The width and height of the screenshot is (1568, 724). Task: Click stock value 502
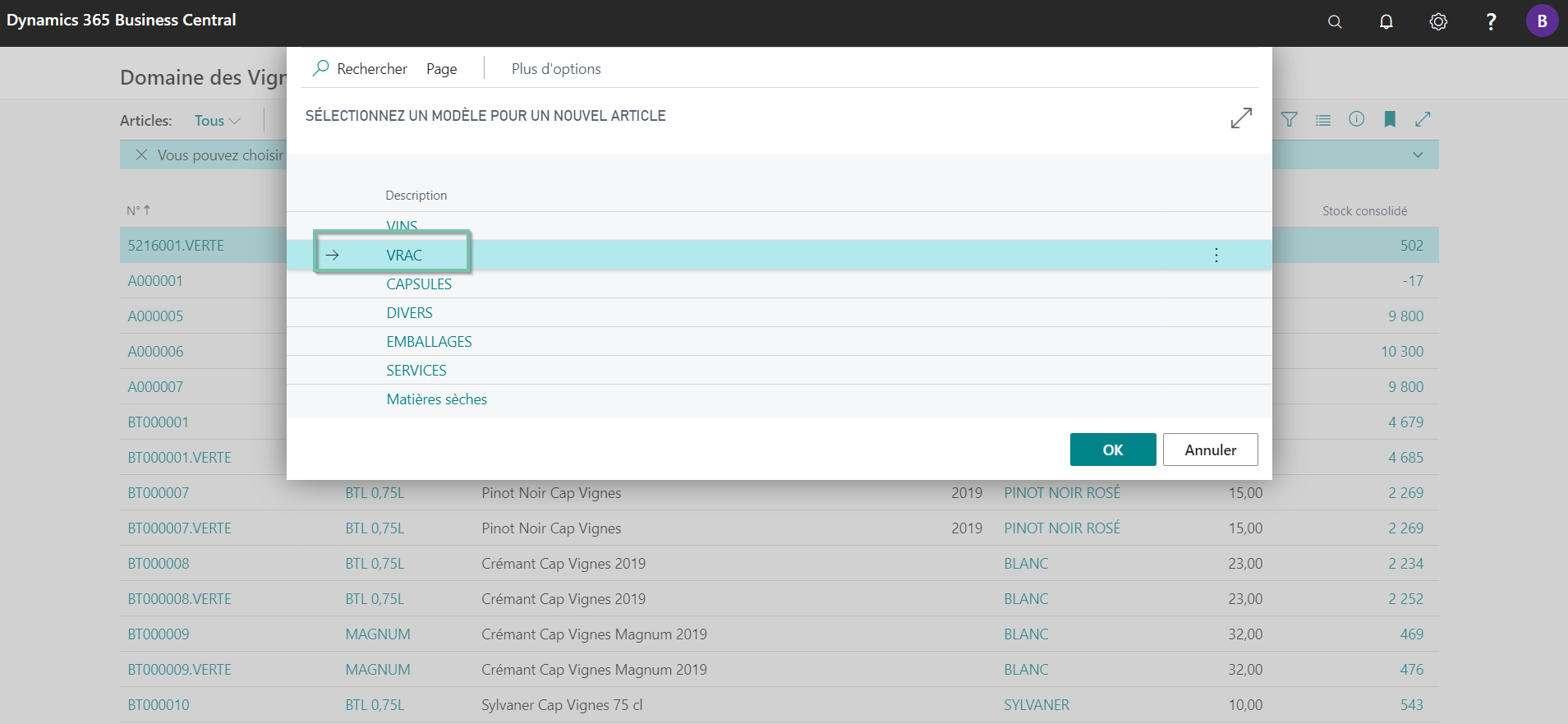[1412, 246]
